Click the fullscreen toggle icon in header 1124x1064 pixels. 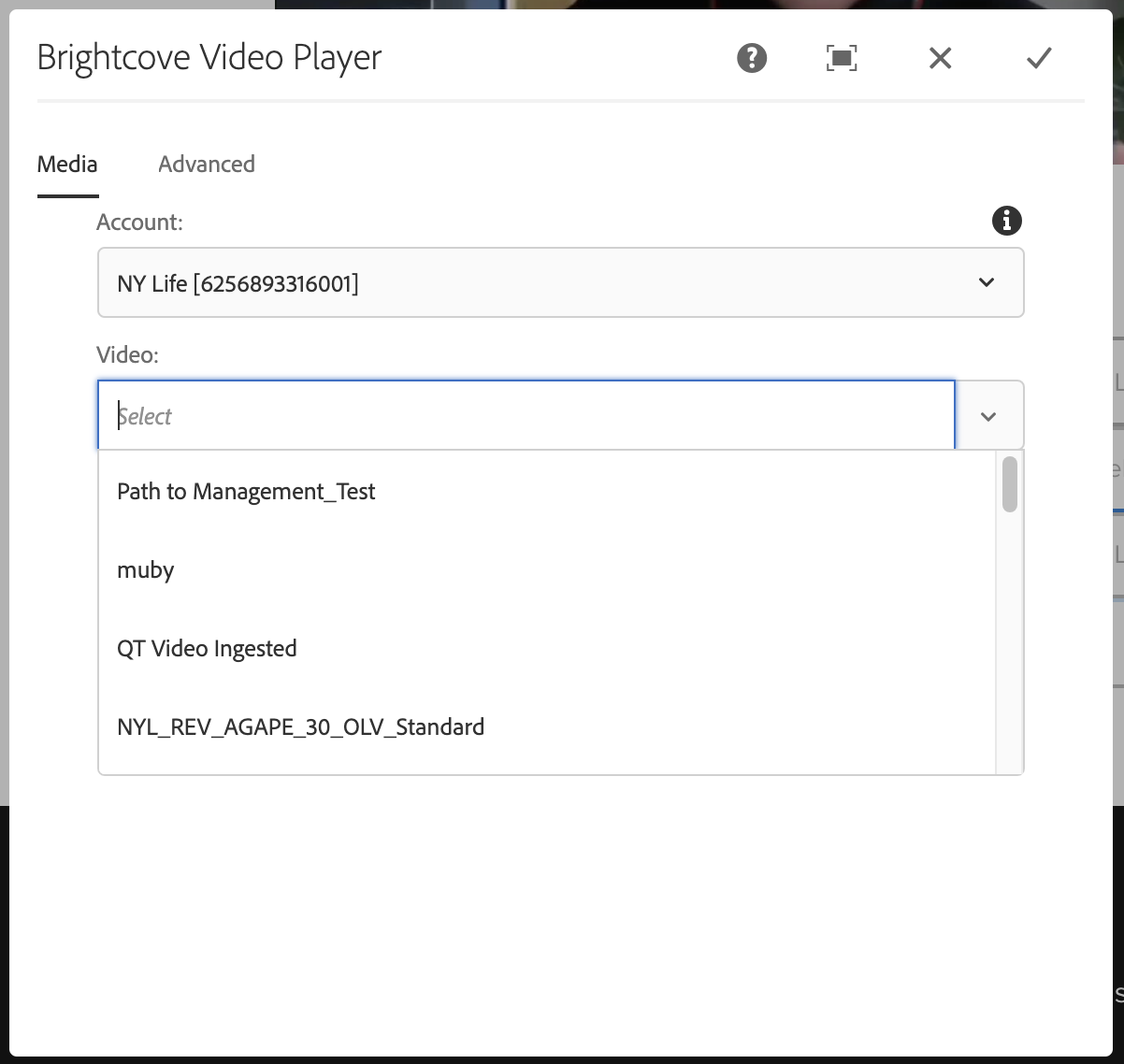coord(841,58)
